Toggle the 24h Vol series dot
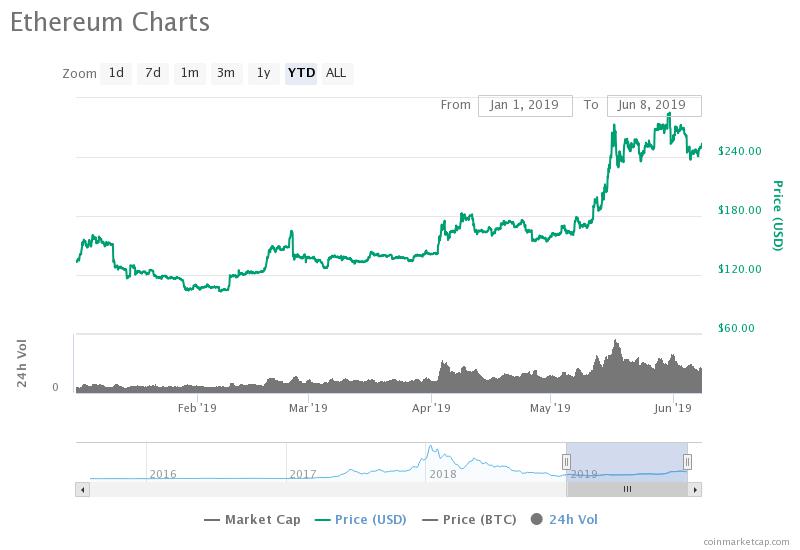 [538, 519]
